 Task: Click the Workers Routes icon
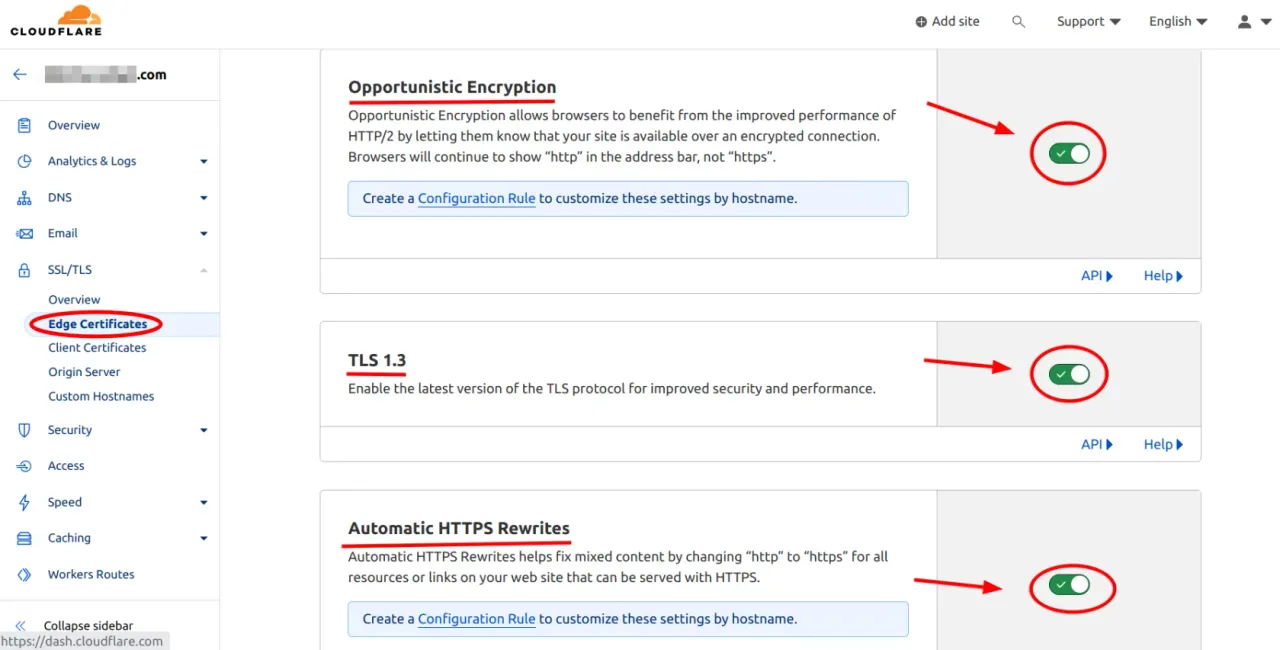pyautogui.click(x=25, y=575)
